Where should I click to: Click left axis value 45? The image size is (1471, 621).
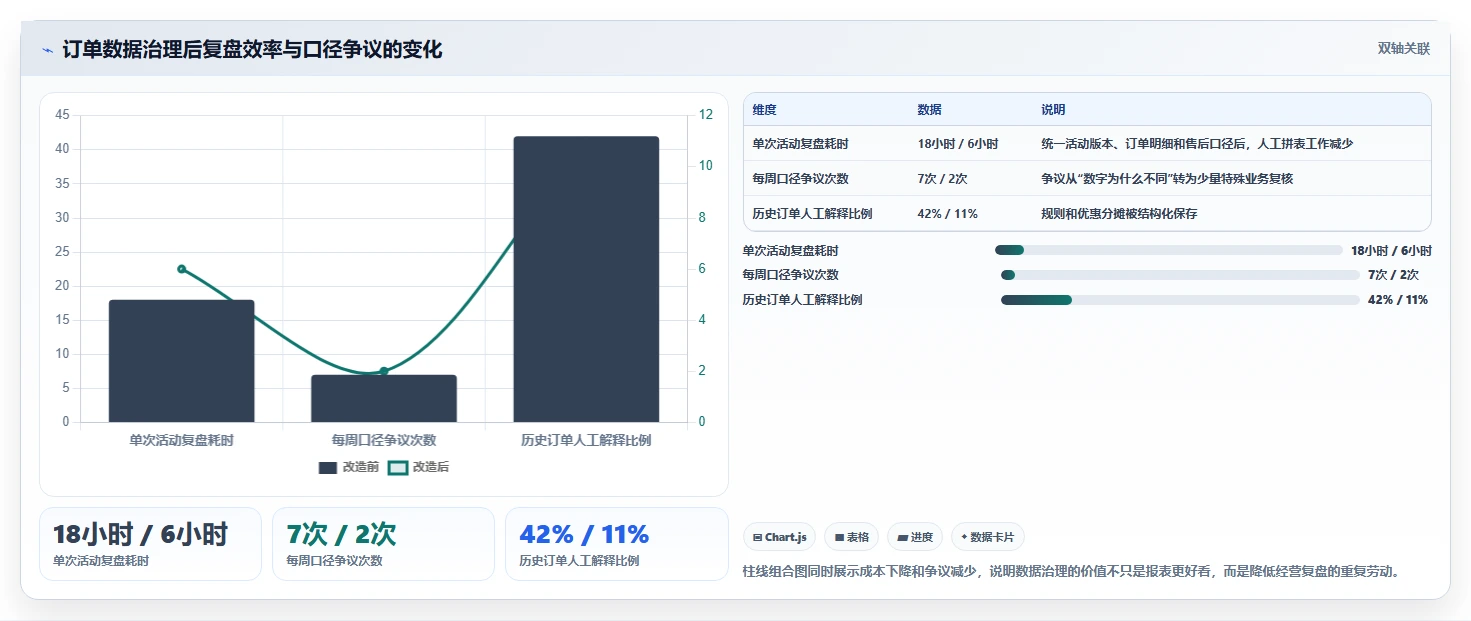pyautogui.click(x=62, y=115)
